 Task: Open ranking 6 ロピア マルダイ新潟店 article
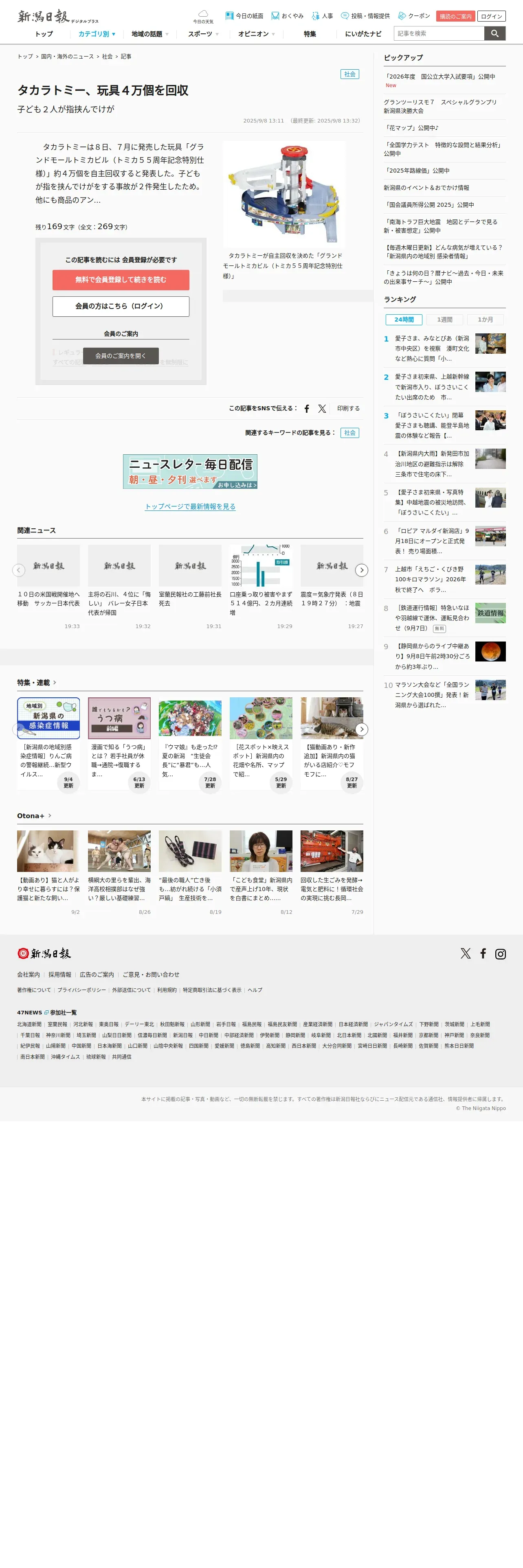pyautogui.click(x=432, y=541)
